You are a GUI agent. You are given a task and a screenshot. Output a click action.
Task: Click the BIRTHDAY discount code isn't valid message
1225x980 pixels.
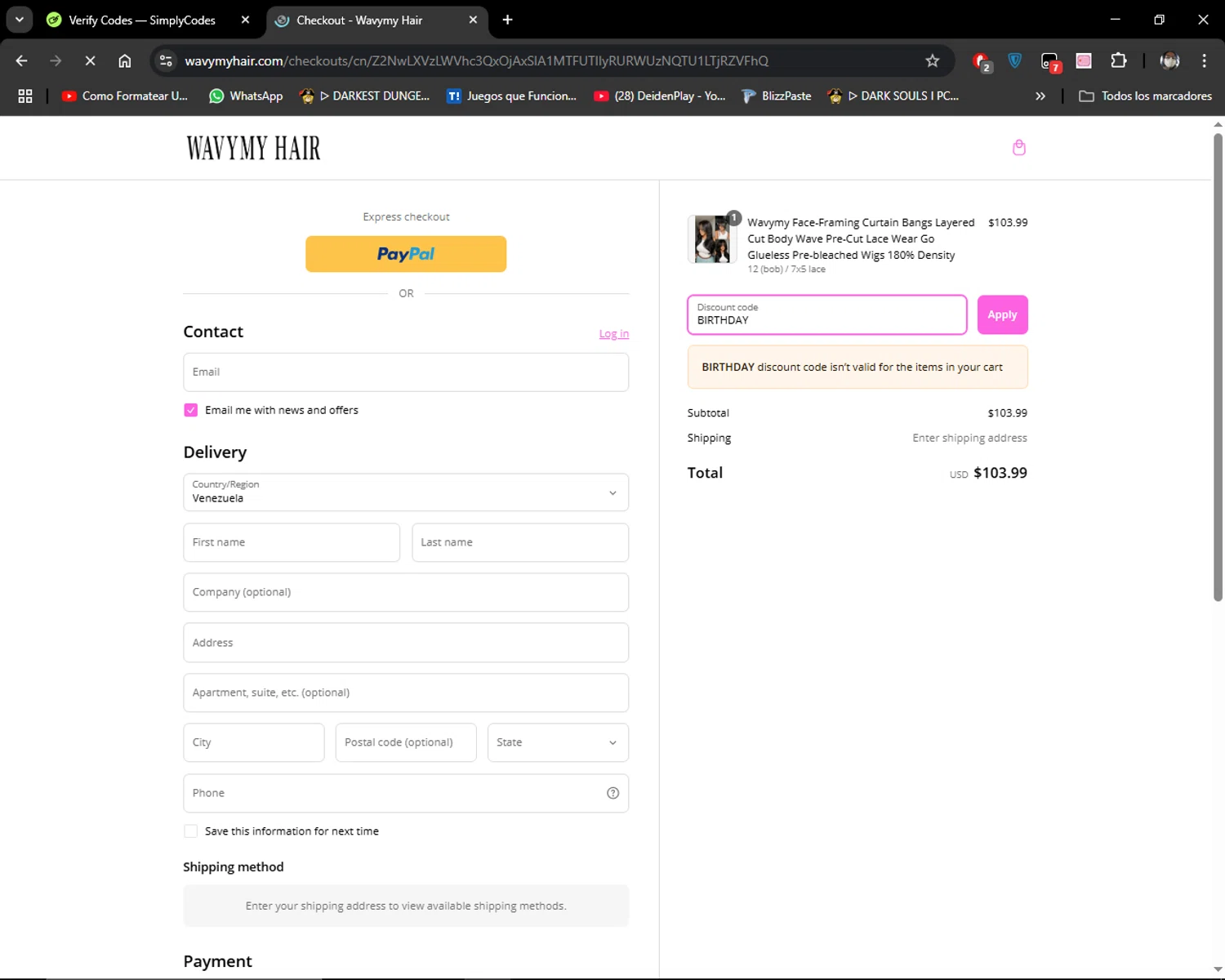pyautogui.click(x=857, y=367)
